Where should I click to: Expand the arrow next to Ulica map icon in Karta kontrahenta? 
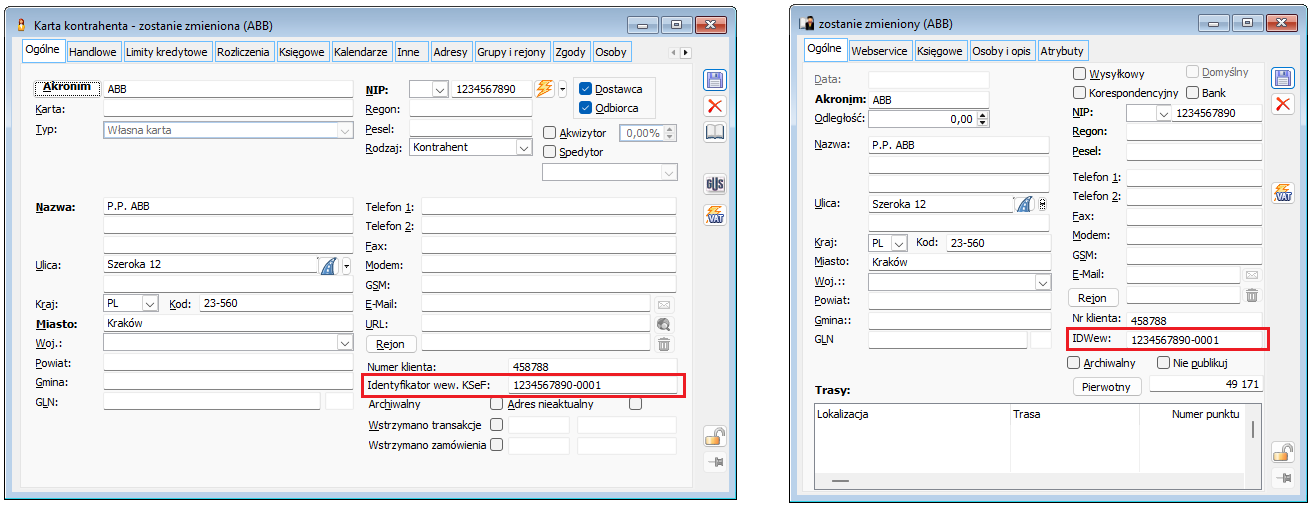pyautogui.click(x=345, y=265)
